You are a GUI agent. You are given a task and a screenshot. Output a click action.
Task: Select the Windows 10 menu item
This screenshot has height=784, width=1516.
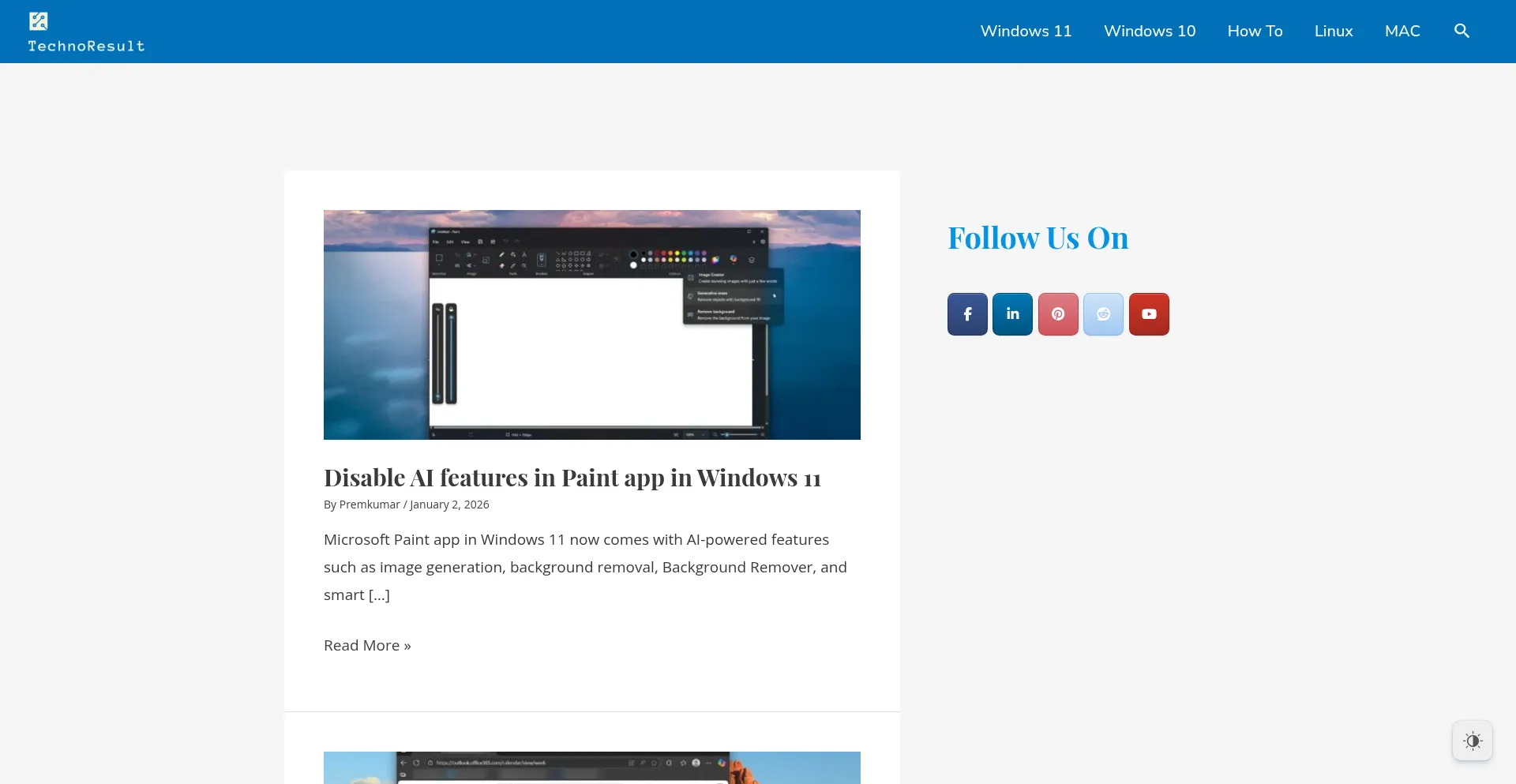pos(1150,31)
